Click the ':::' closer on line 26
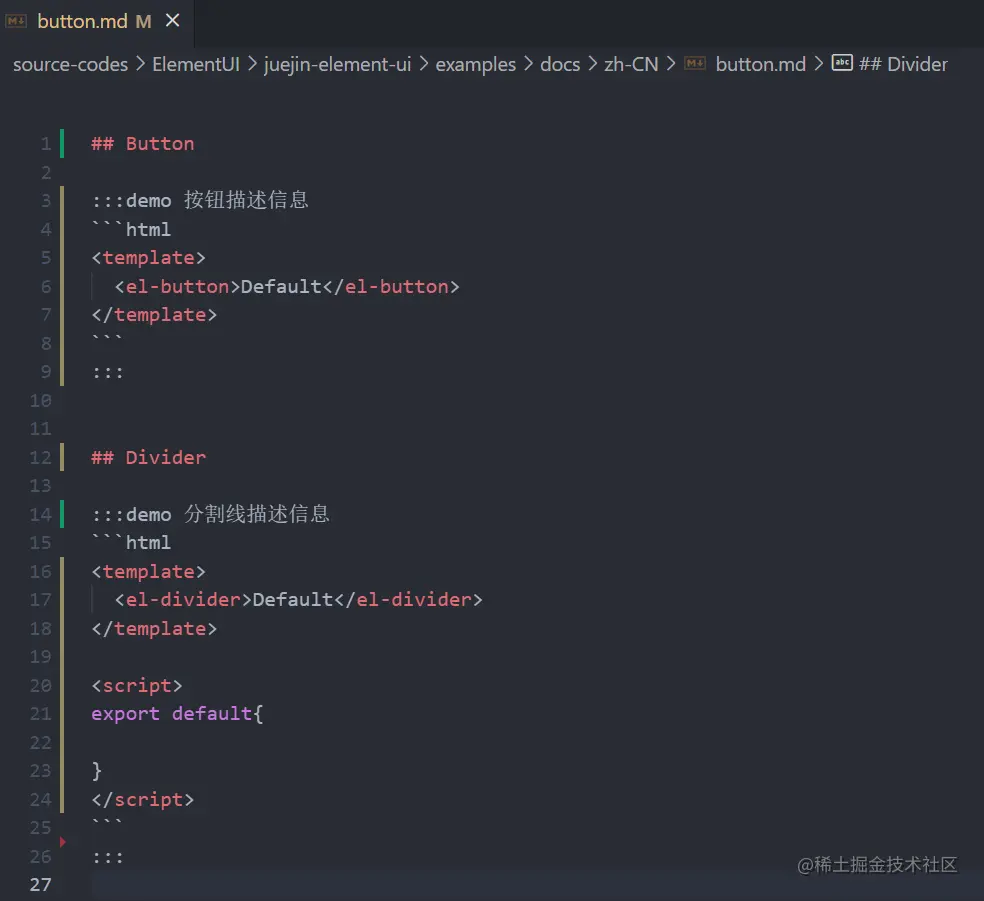The image size is (984, 901). pyautogui.click(x=108, y=857)
